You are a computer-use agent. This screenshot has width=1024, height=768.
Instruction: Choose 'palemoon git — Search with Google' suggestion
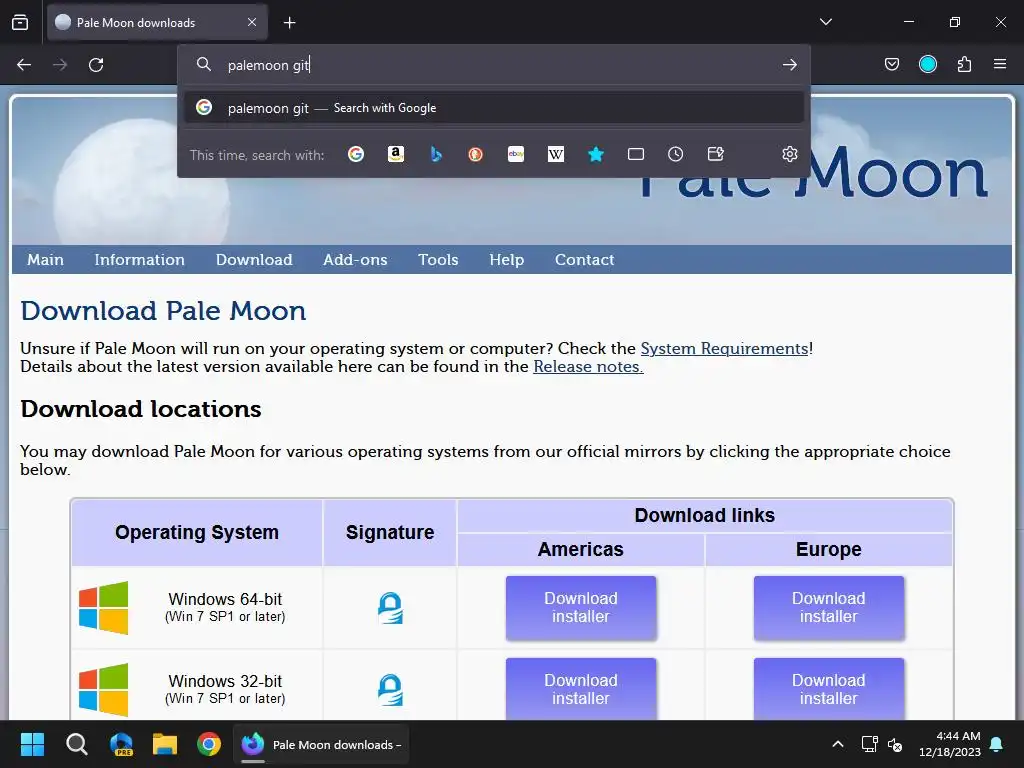493,108
